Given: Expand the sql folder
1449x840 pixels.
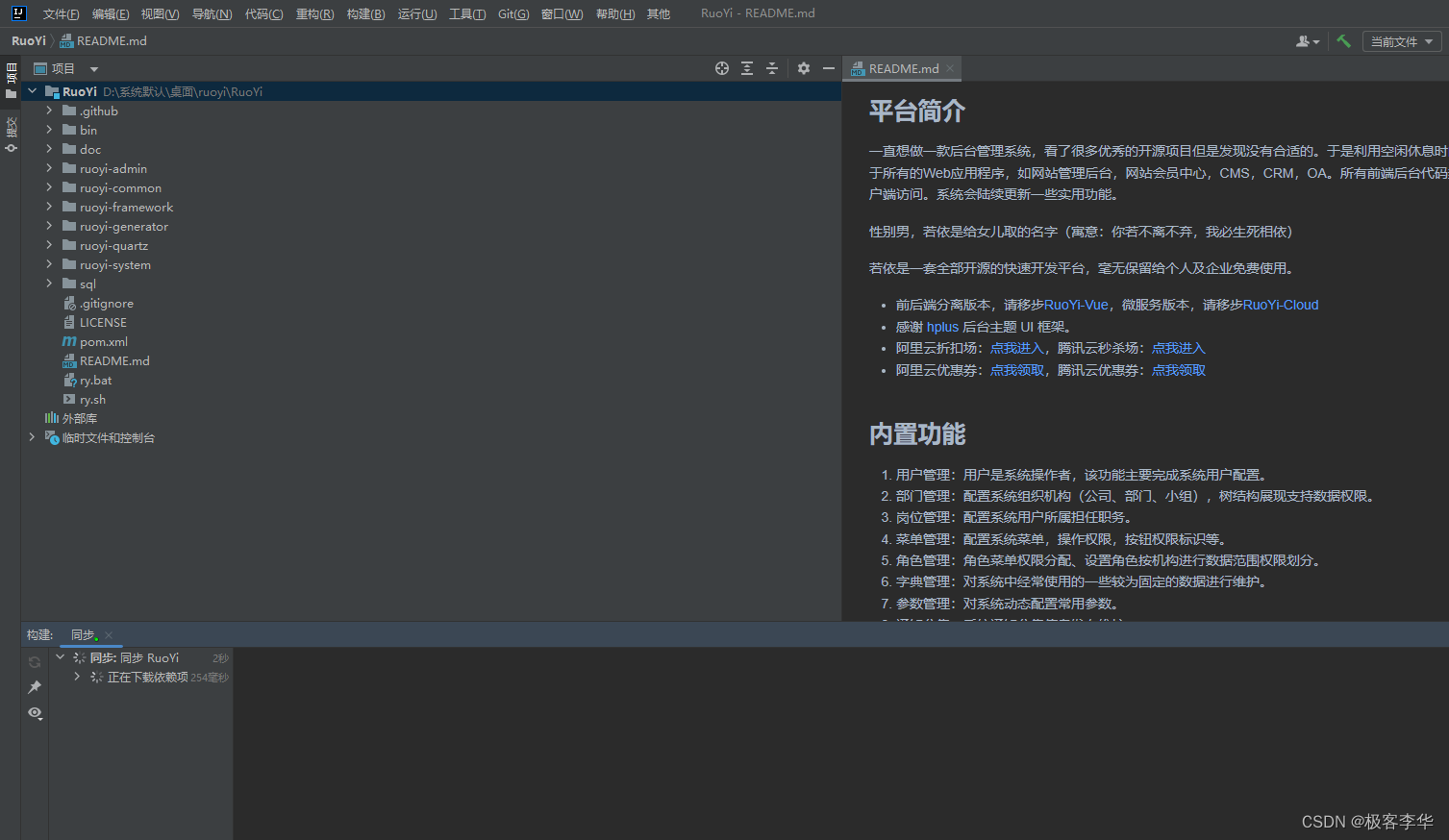Looking at the screenshot, I should (x=50, y=284).
